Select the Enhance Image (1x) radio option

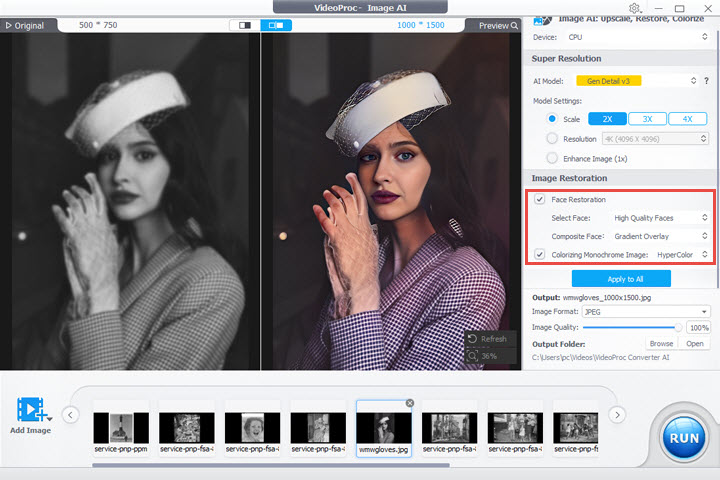[553, 158]
